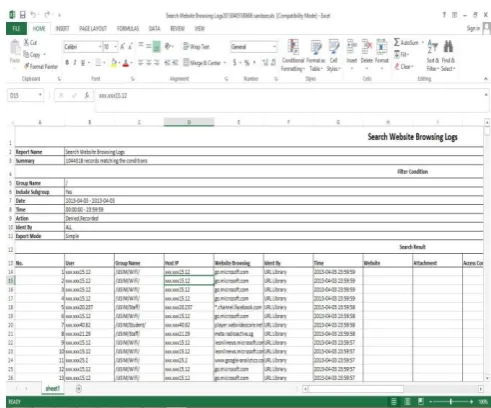
Task: Copy the selected cell
Action: tap(34, 54)
